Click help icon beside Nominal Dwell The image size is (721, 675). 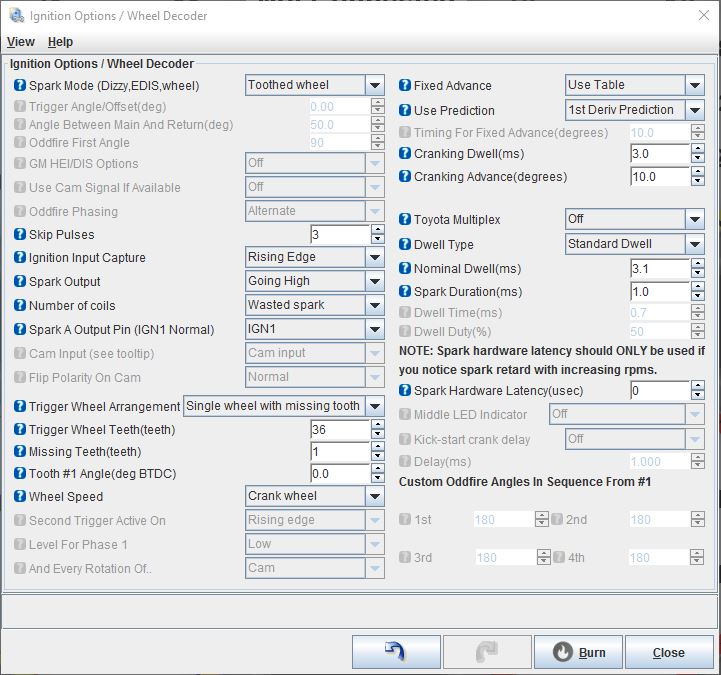[x=405, y=268]
